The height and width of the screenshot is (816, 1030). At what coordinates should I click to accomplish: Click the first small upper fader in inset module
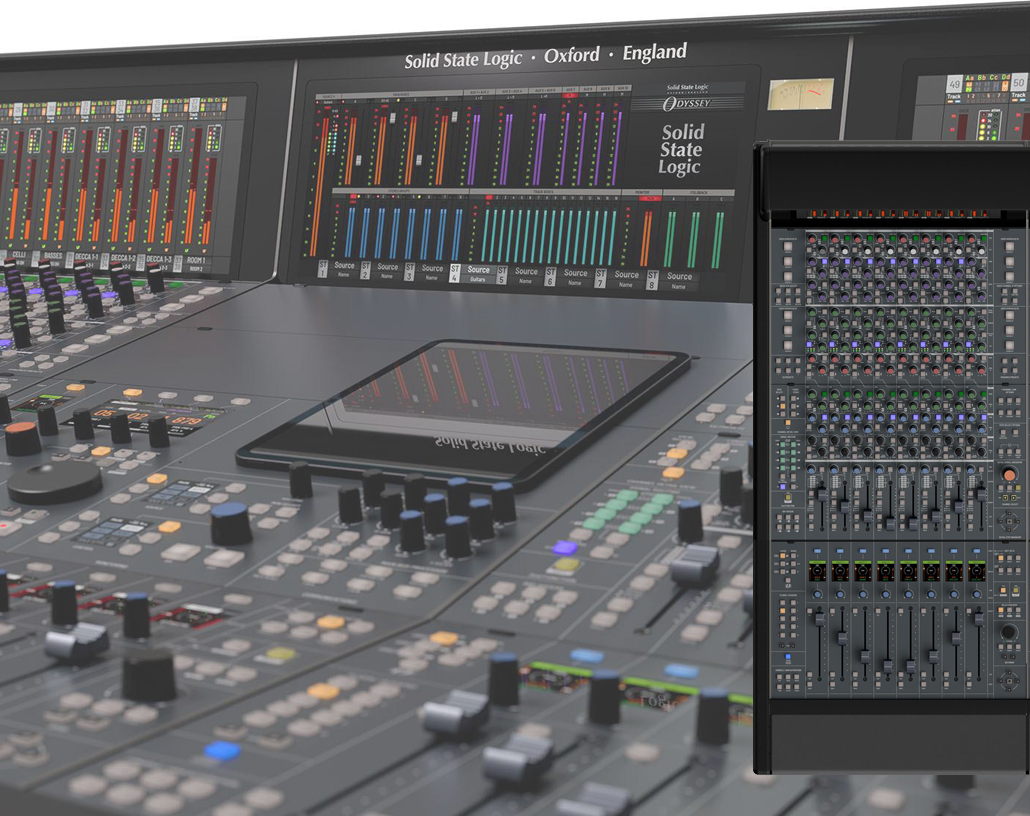click(x=821, y=495)
